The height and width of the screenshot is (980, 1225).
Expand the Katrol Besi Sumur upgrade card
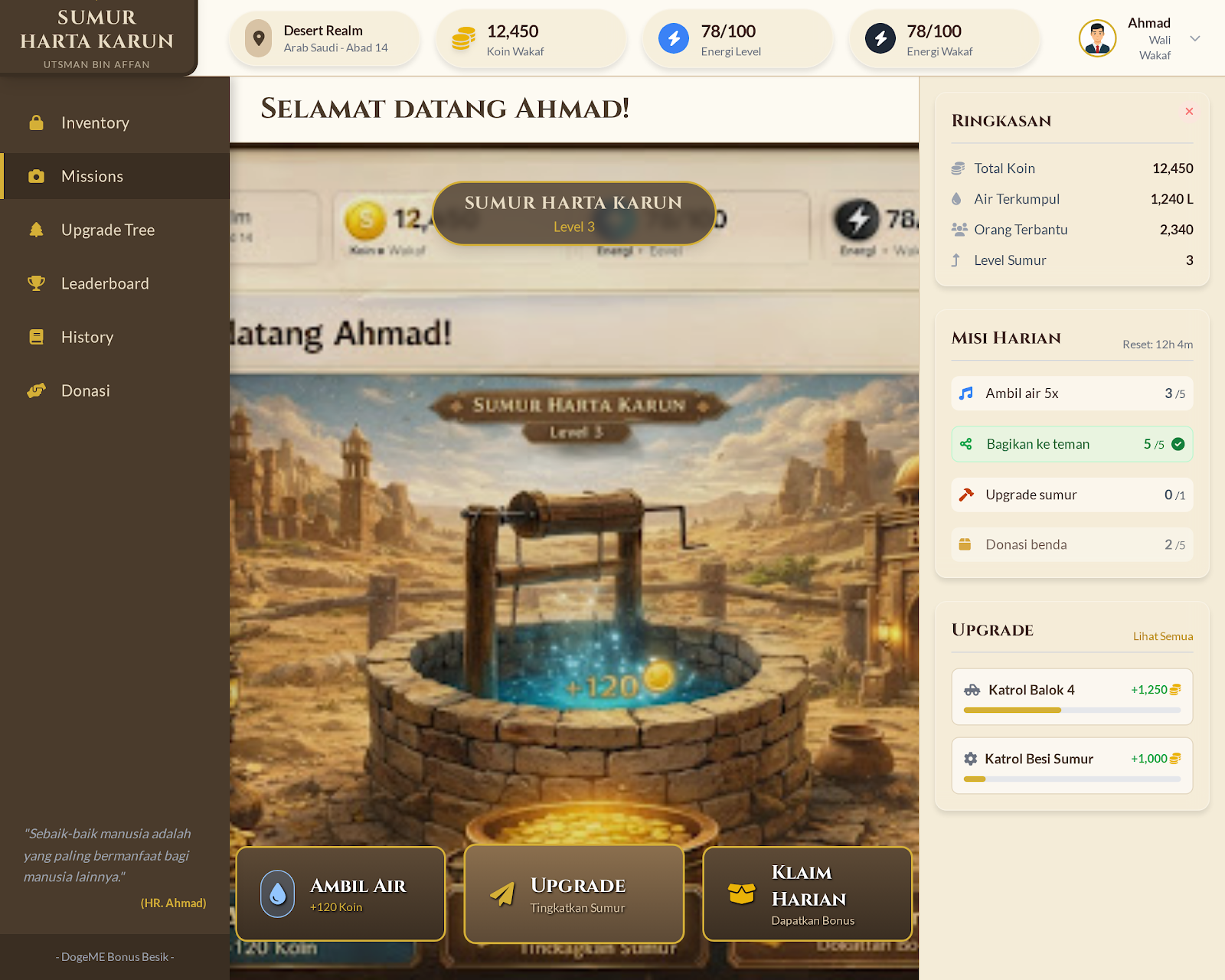[1072, 766]
